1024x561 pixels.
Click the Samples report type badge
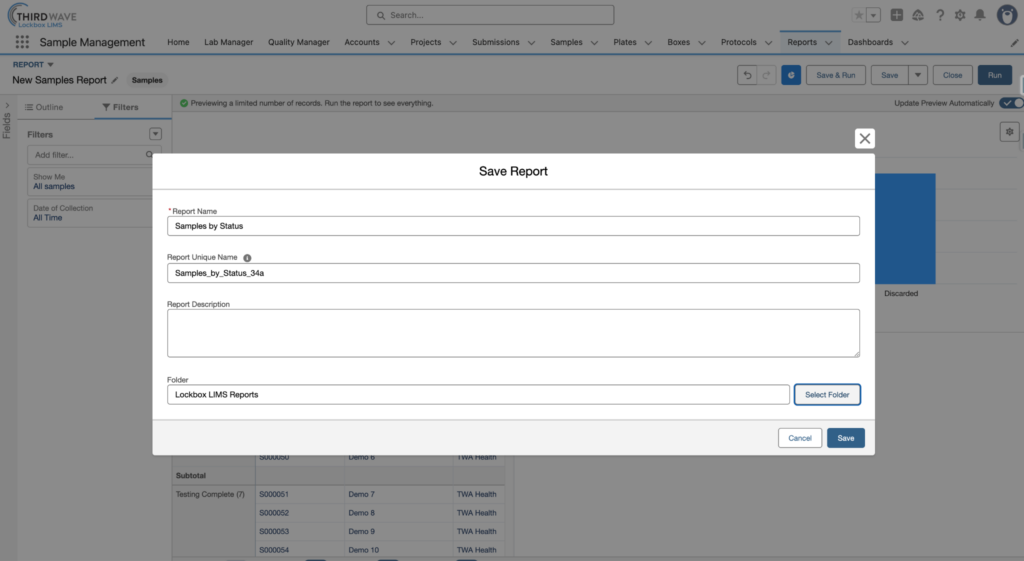147,80
